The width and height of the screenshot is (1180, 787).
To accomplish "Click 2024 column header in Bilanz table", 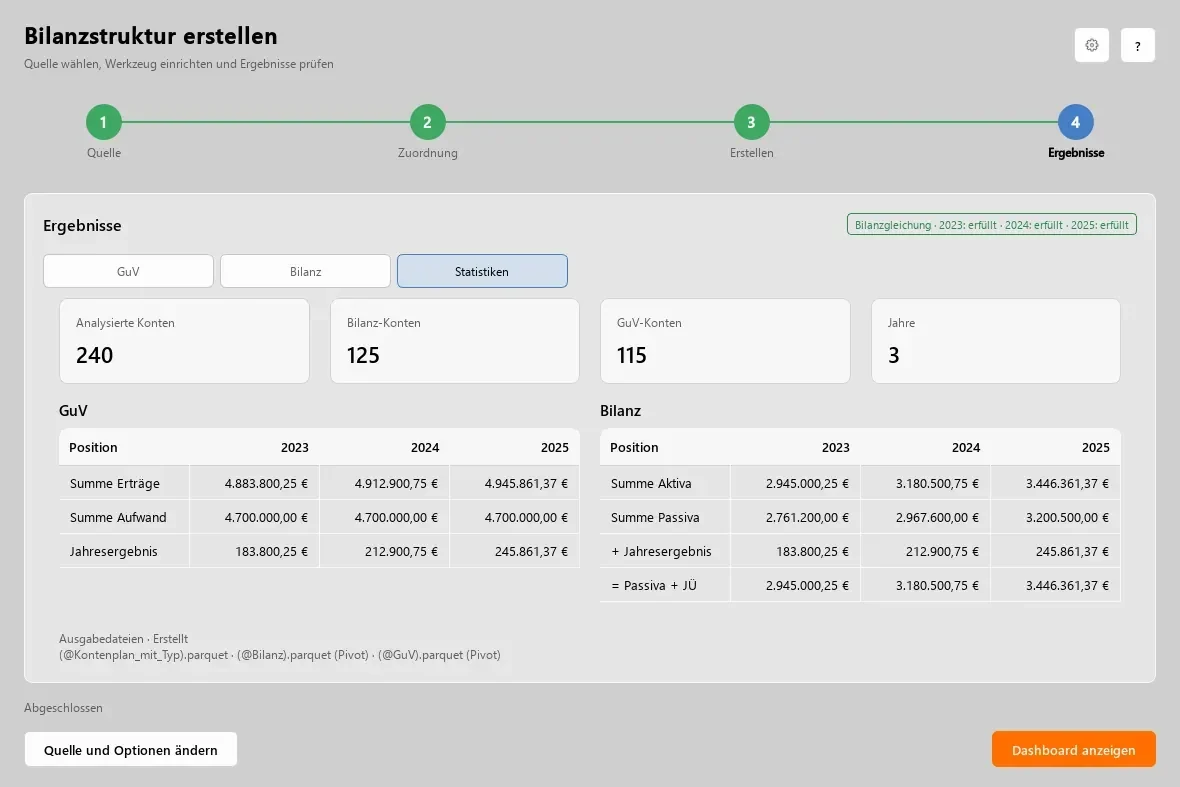I will click(x=966, y=447).
